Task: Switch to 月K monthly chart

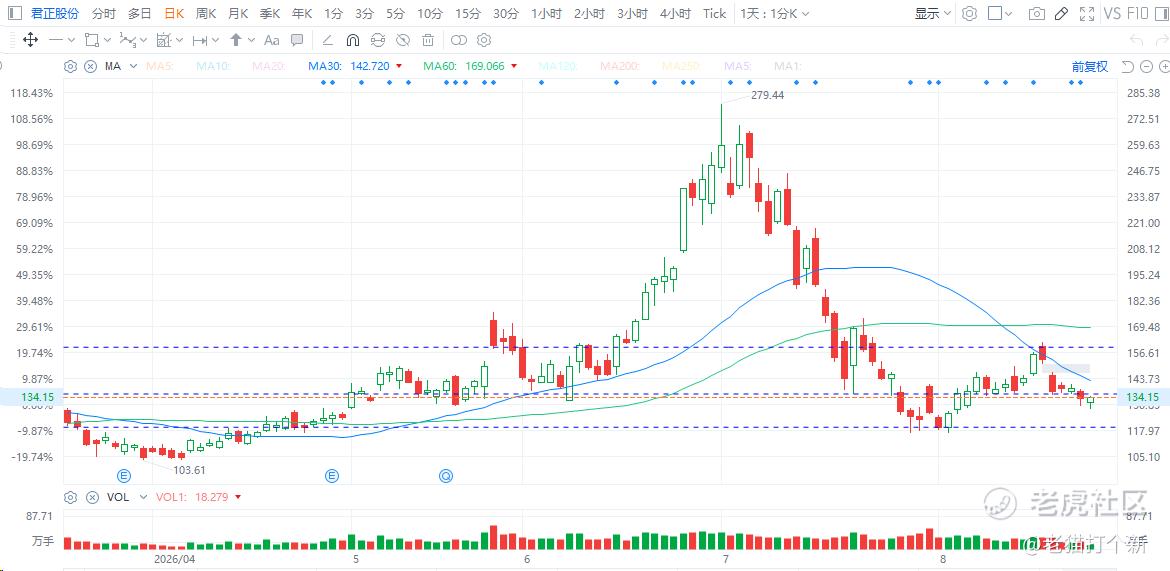Action: coord(238,13)
